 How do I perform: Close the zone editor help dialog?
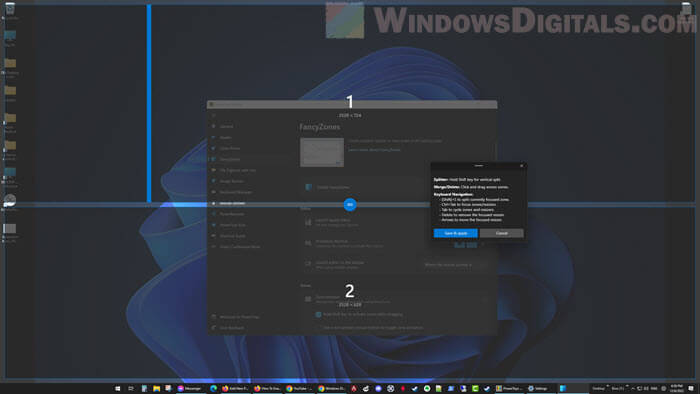coord(521,166)
